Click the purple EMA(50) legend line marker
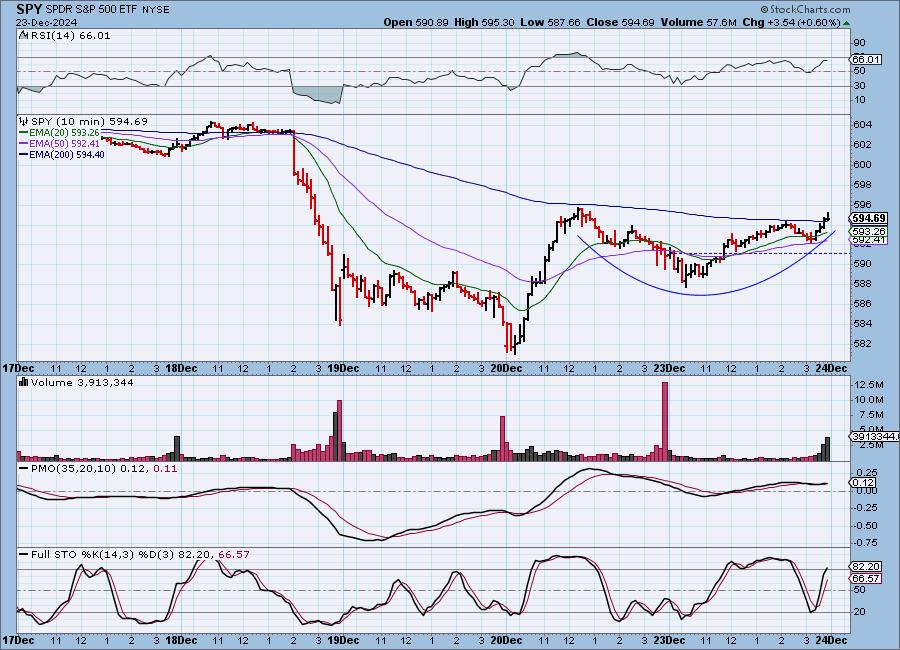 (x=24, y=144)
